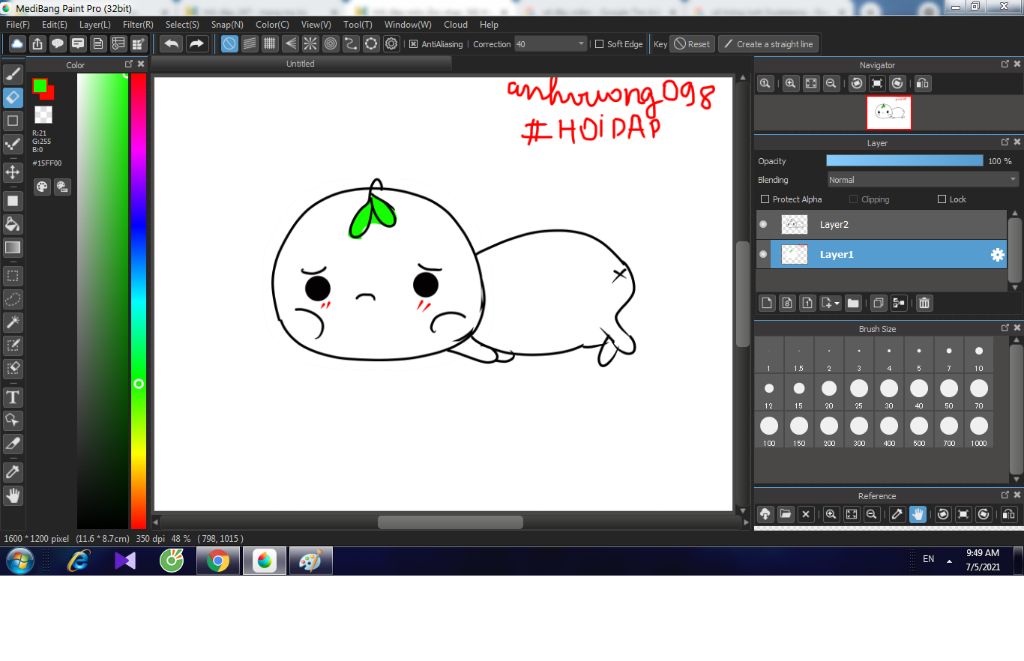Open the snap settings gear

(391, 44)
